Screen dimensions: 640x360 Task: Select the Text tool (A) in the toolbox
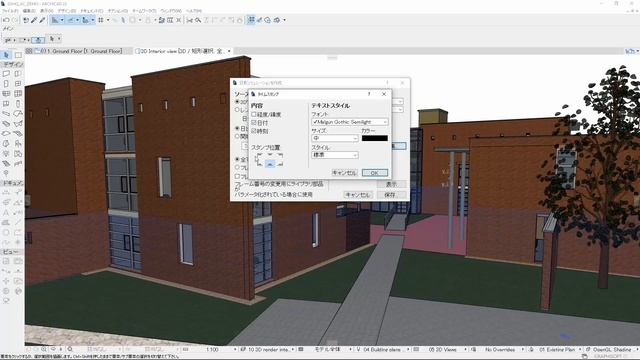click(x=6, y=212)
